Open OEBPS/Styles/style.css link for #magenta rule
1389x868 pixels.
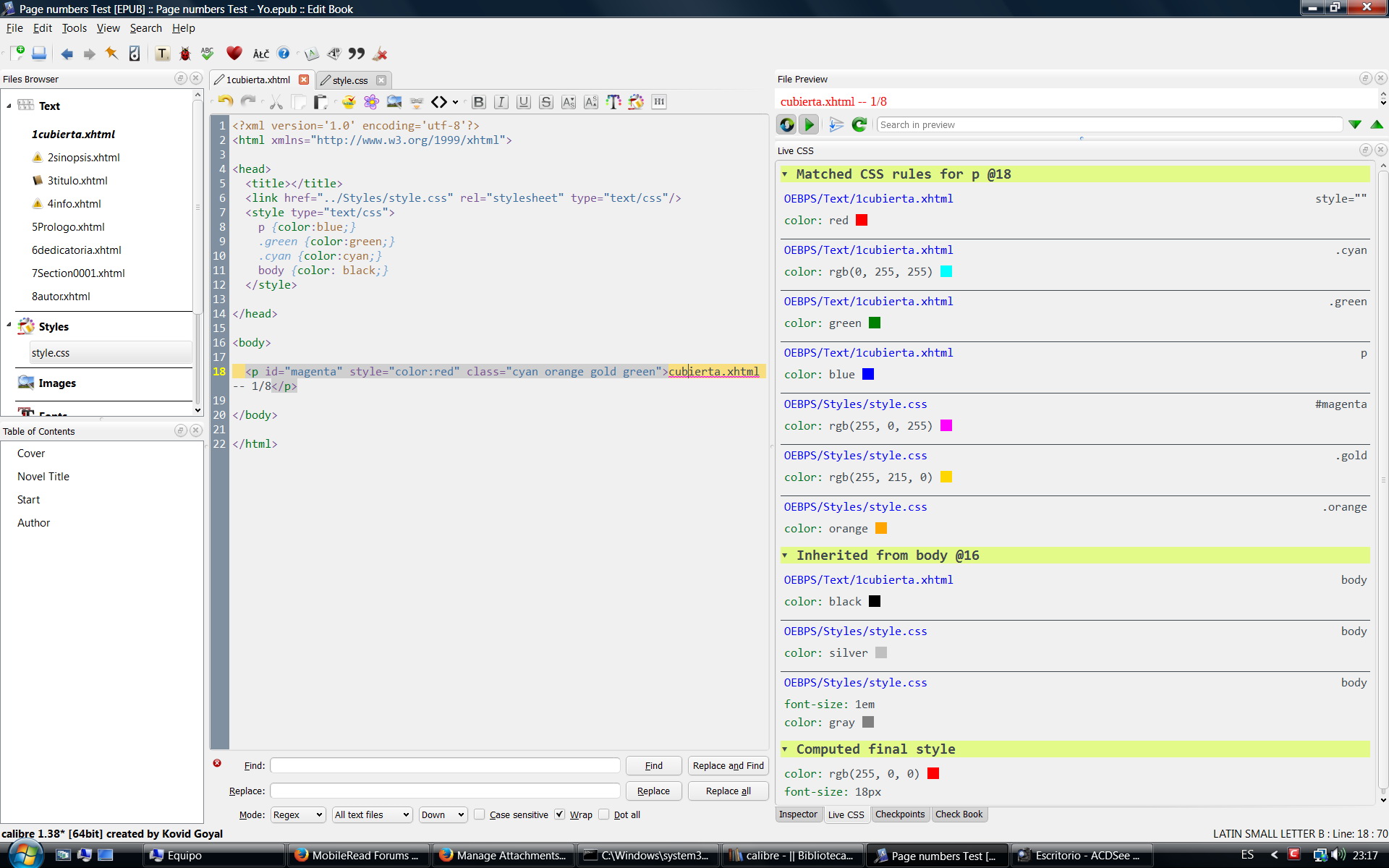pos(855,404)
